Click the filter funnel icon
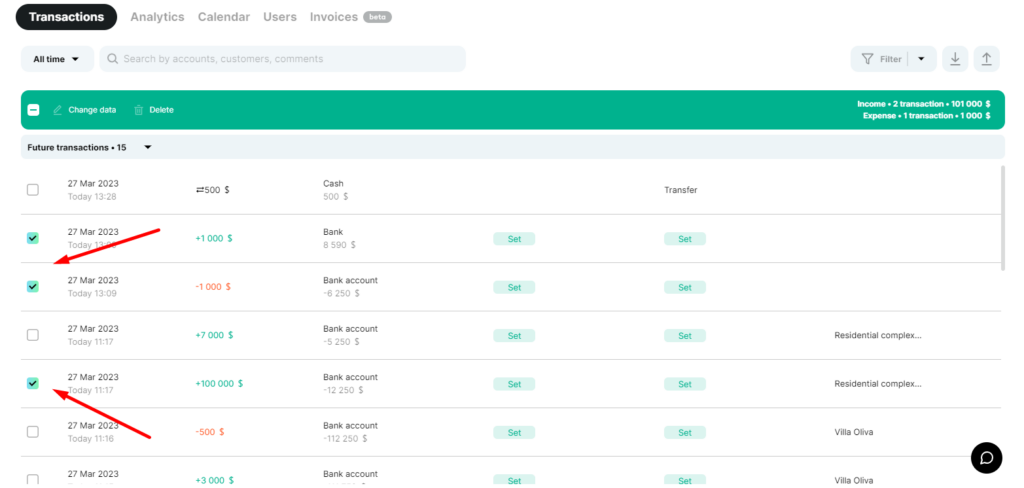 (x=867, y=59)
